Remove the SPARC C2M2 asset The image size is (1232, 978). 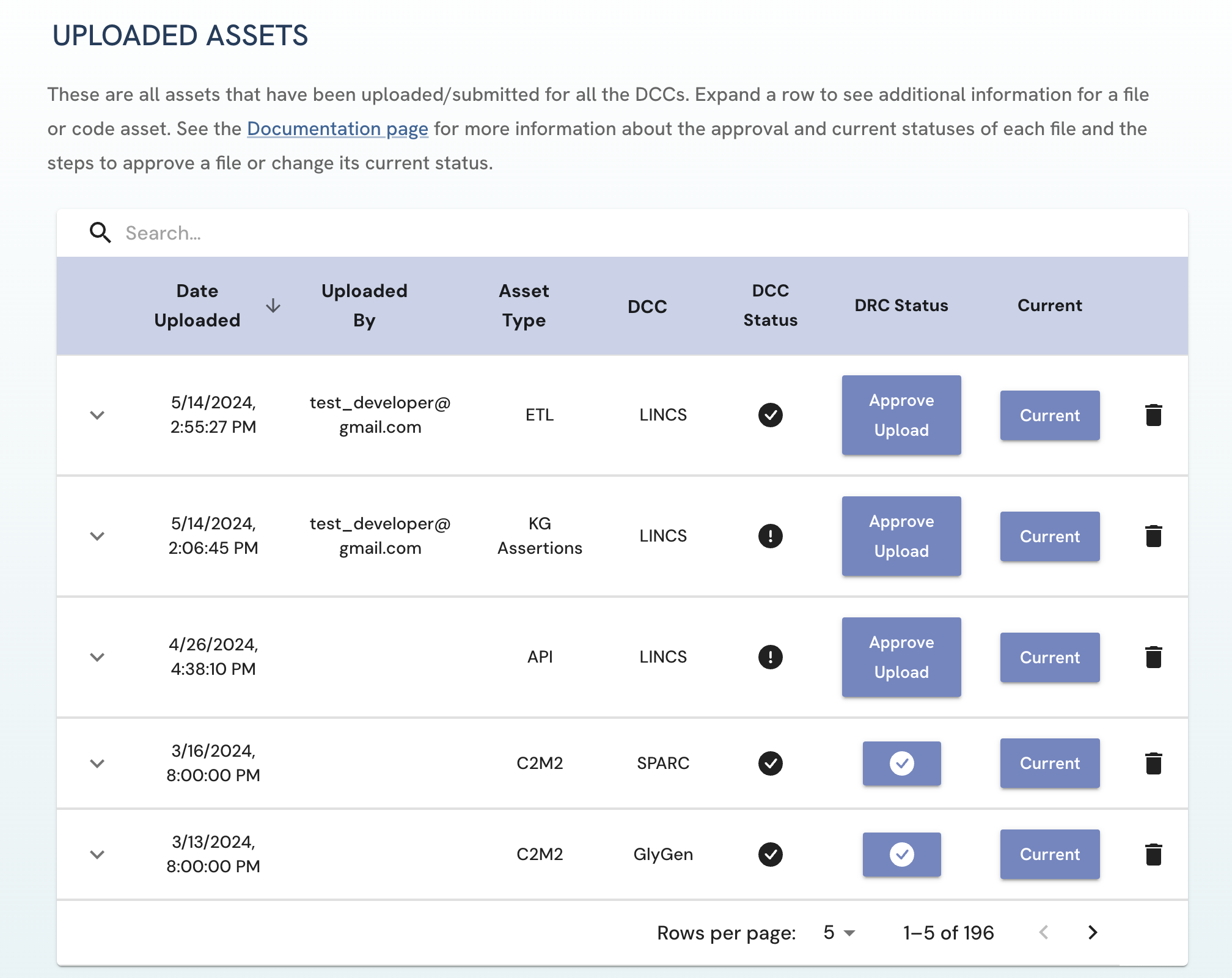(x=1153, y=763)
